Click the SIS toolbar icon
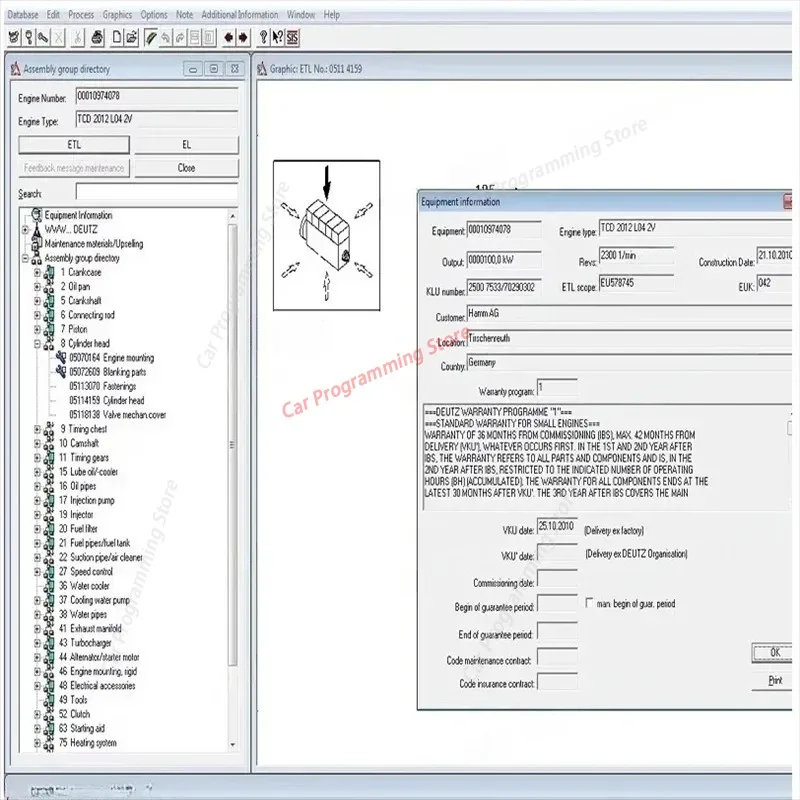The height and width of the screenshot is (800, 800). pyautogui.click(x=292, y=37)
